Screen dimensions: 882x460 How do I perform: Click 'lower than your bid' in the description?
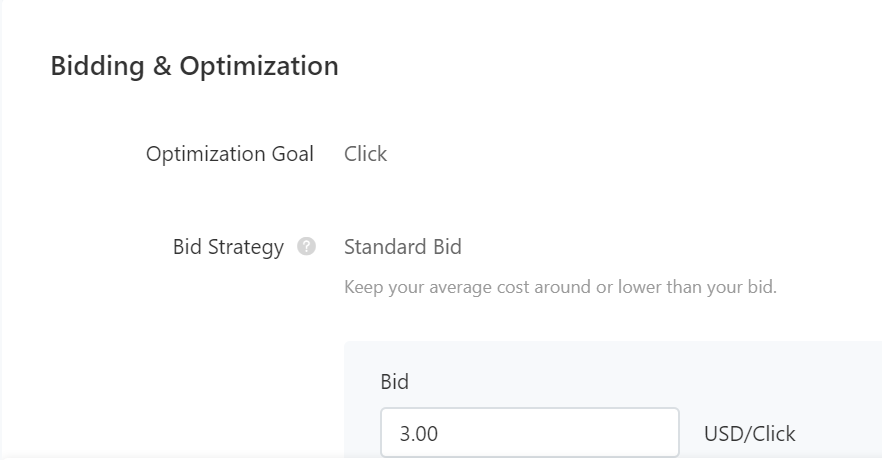point(698,287)
